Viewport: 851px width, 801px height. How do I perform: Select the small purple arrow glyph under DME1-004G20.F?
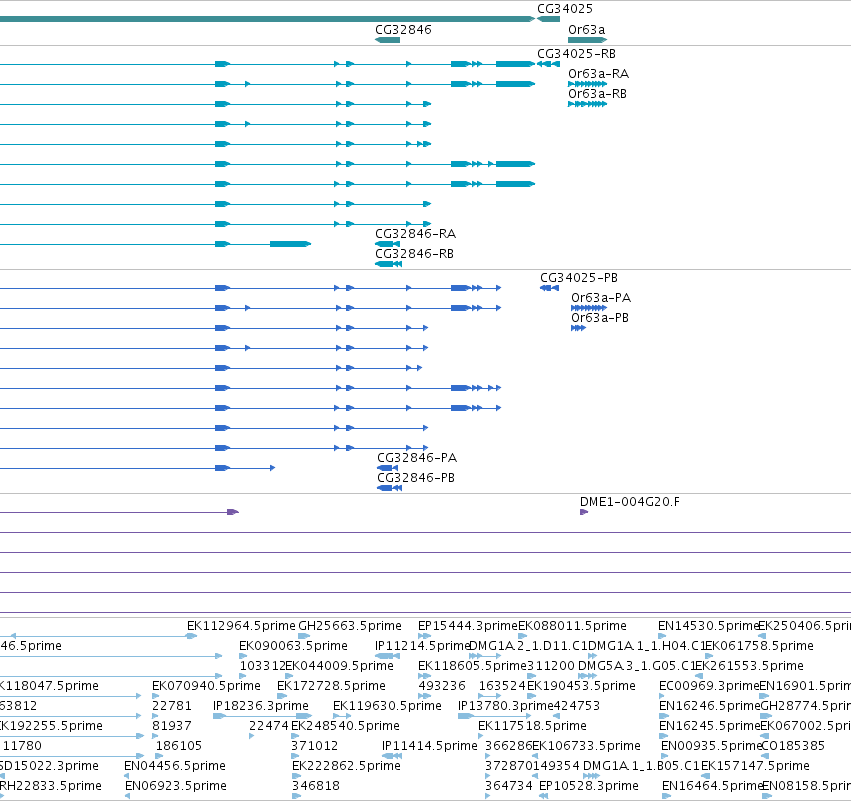[584, 512]
